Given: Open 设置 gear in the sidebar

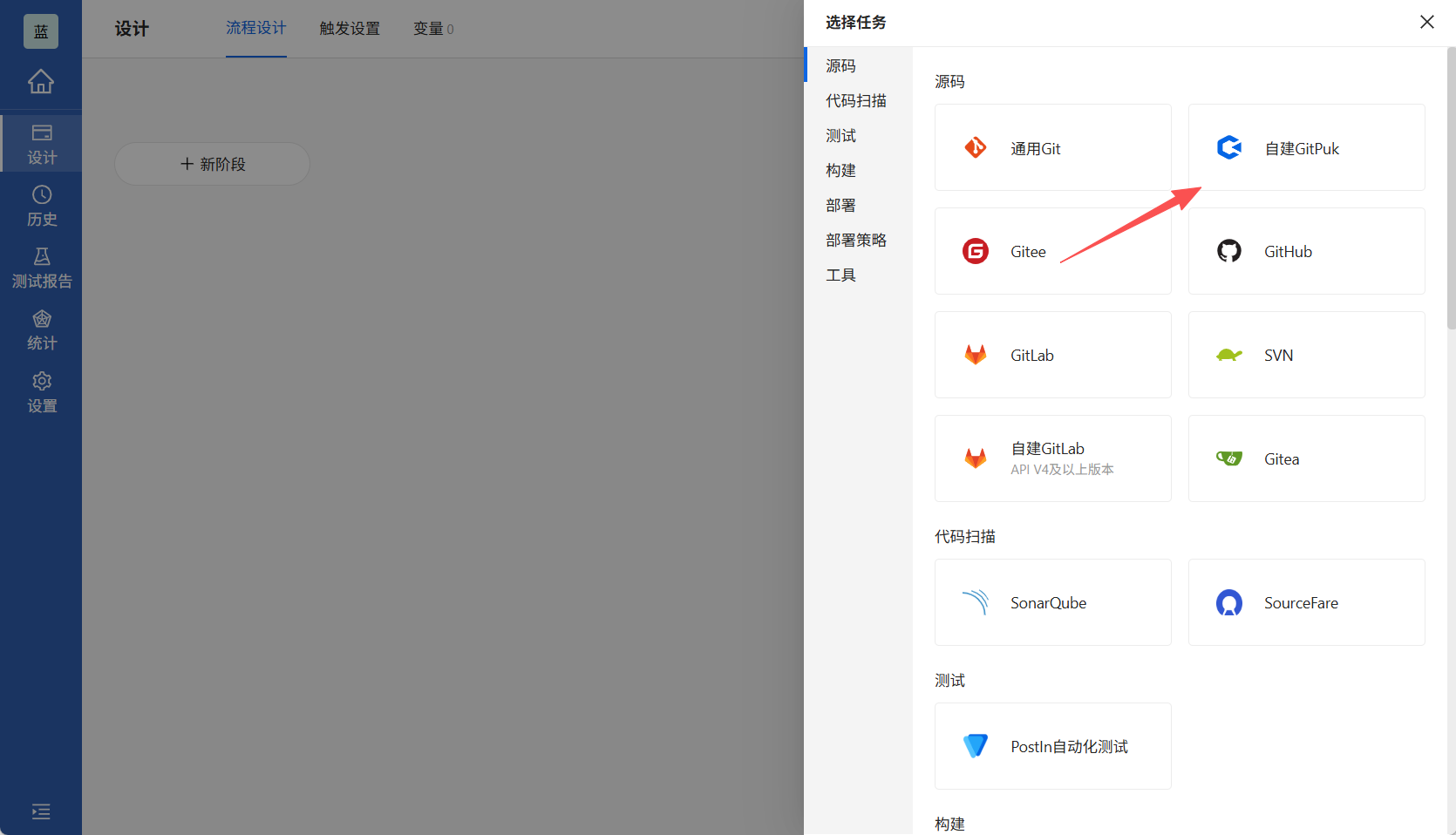Looking at the screenshot, I should click(41, 392).
